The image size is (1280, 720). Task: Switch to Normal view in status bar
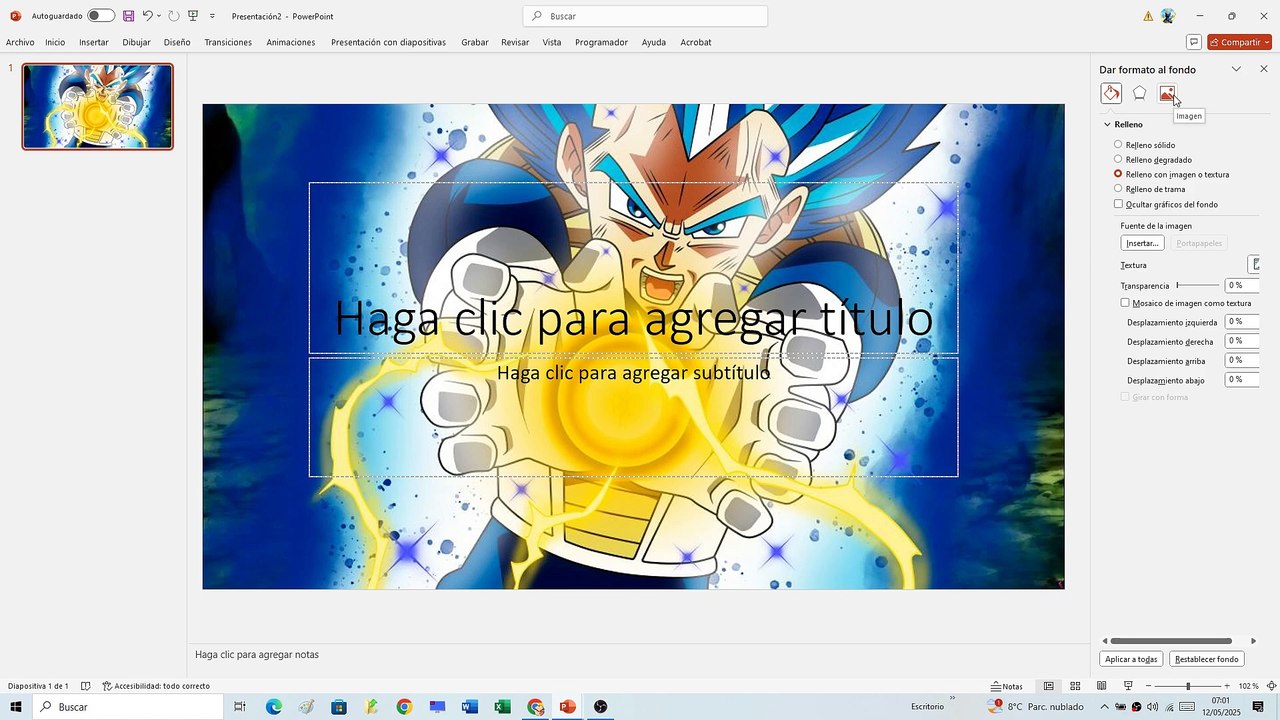tap(1049, 686)
